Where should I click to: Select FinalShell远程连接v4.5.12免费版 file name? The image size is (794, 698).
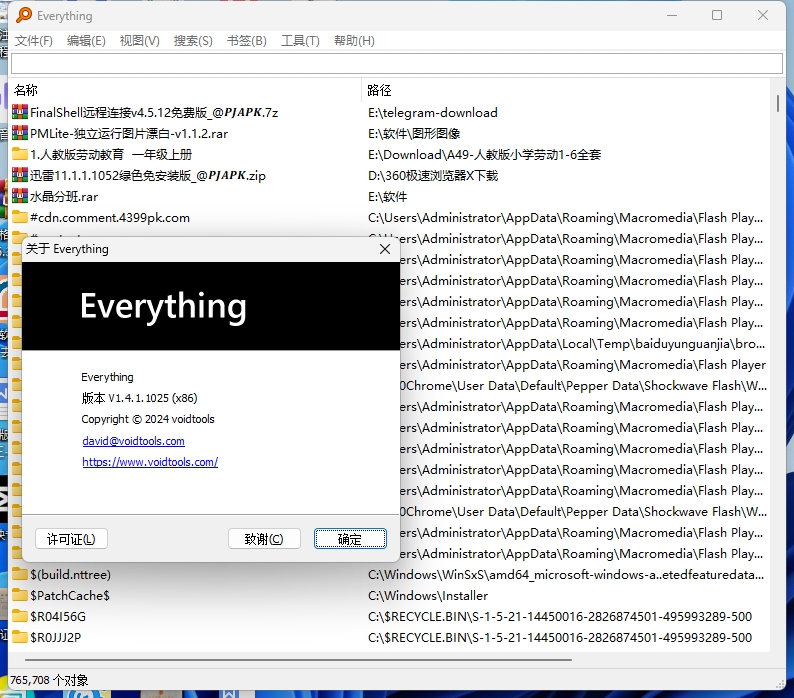coord(154,112)
